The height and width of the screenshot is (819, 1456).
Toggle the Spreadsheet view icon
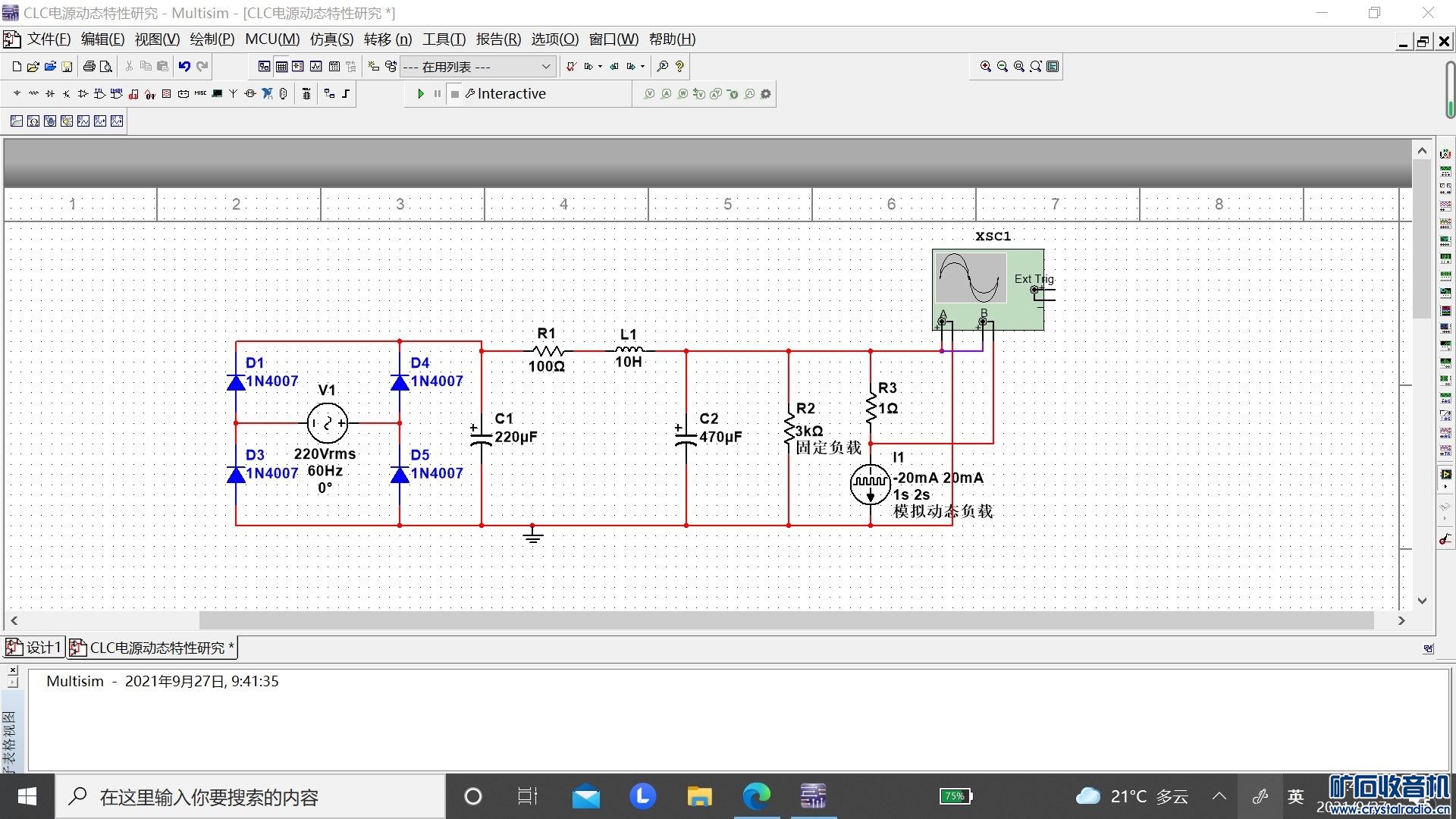point(281,67)
